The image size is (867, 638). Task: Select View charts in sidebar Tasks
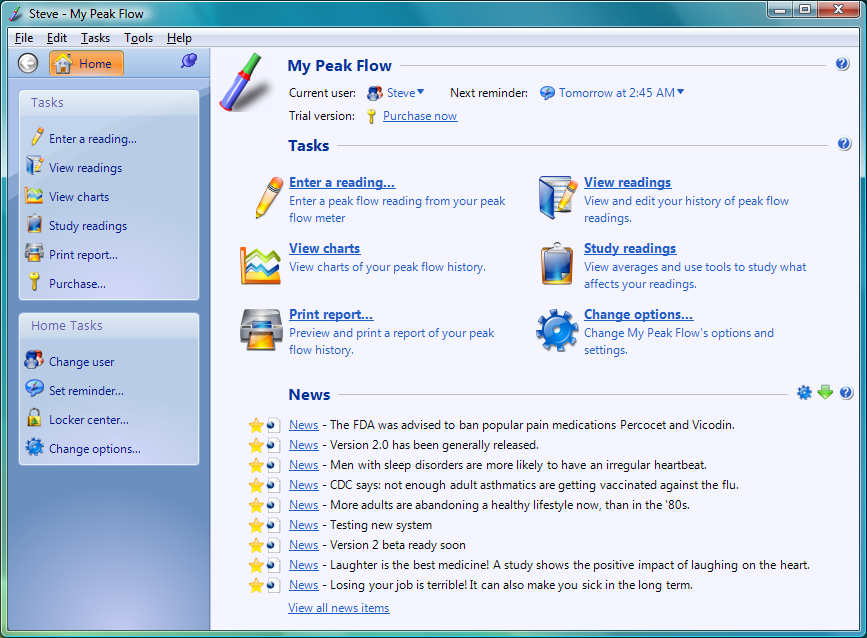(79, 197)
